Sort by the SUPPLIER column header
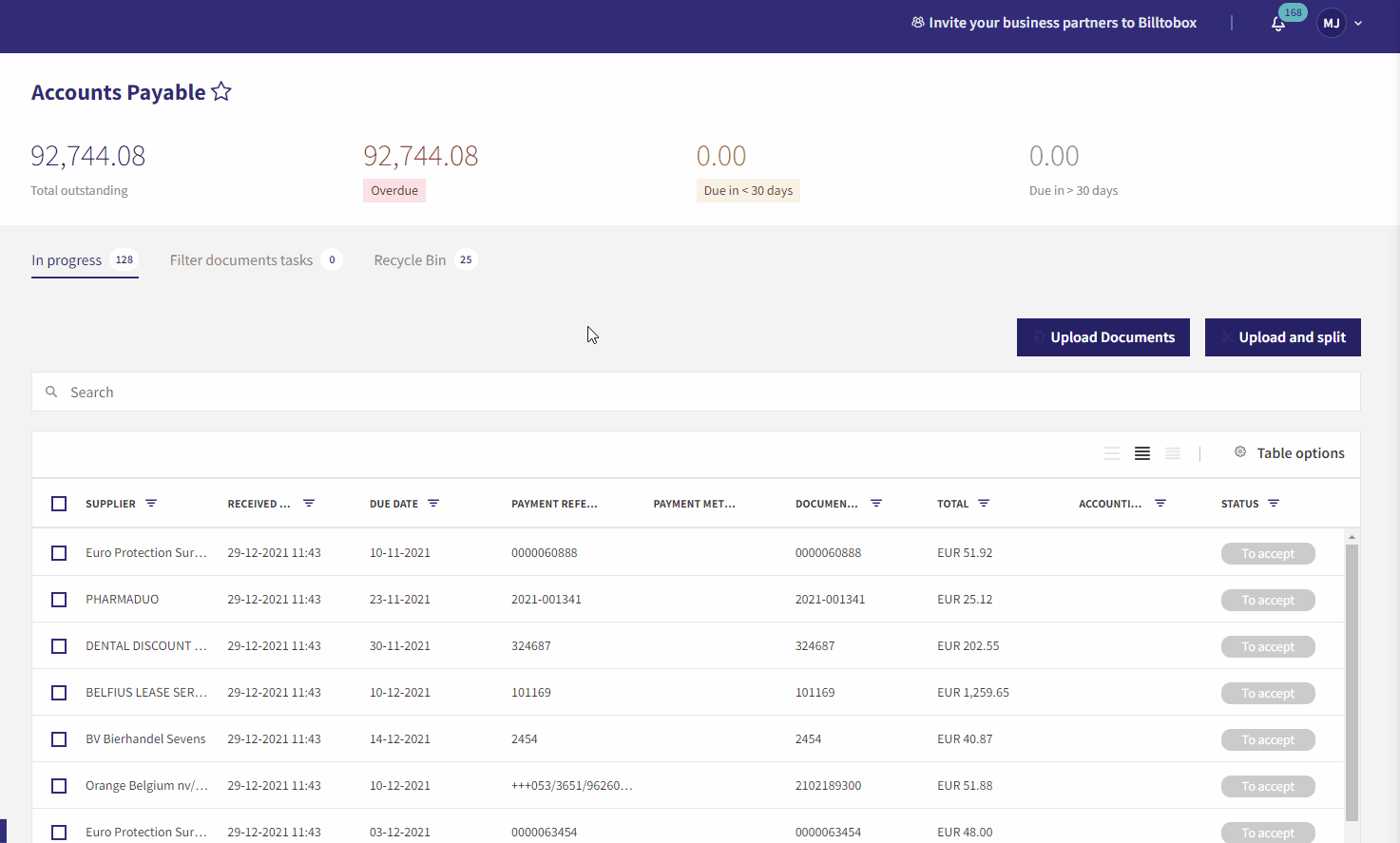This screenshot has width=1400, height=843. (x=110, y=504)
